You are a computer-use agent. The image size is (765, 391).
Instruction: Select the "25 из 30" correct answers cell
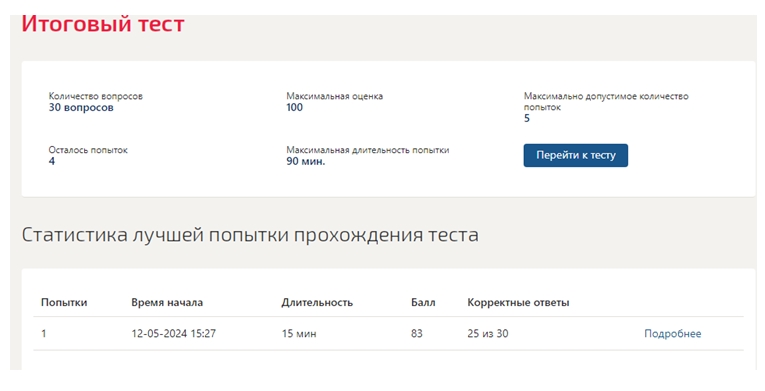point(487,334)
